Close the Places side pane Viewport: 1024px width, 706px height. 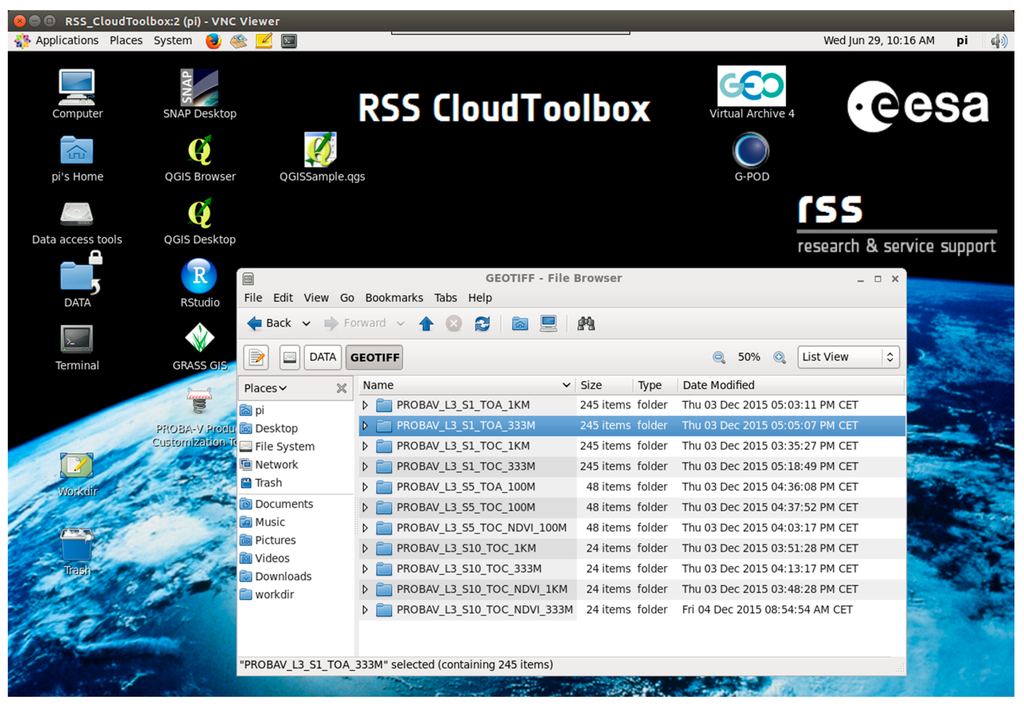pyautogui.click(x=341, y=388)
